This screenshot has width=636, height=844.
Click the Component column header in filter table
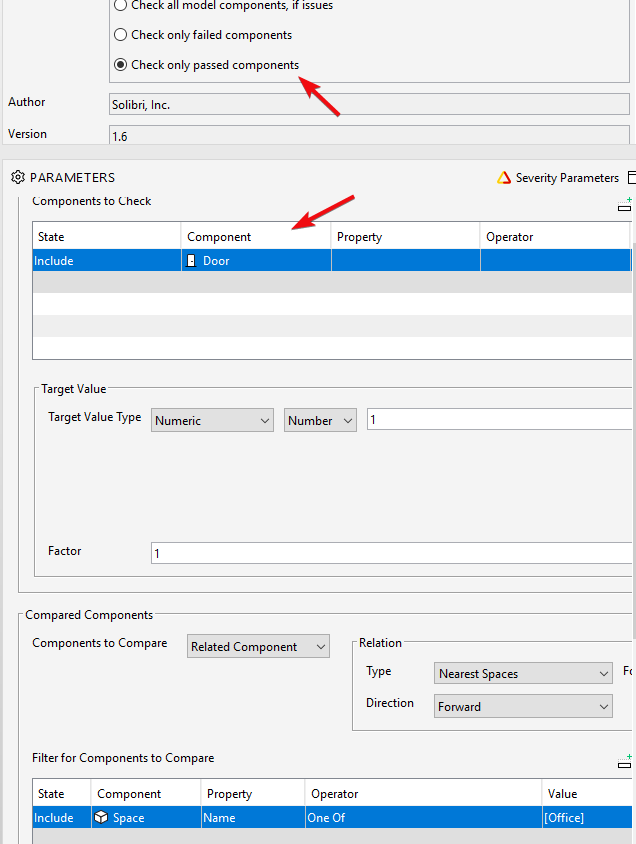pos(146,794)
